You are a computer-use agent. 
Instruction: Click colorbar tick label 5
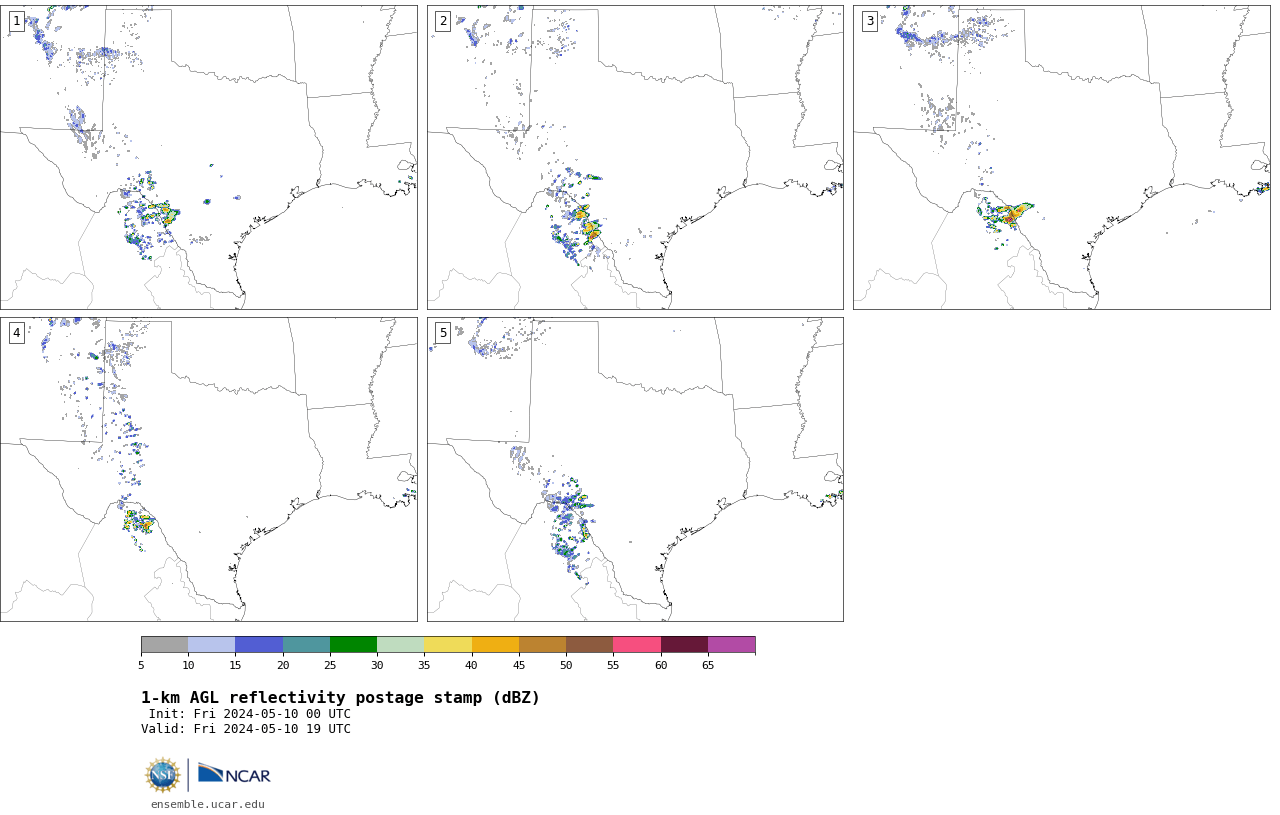click(141, 666)
